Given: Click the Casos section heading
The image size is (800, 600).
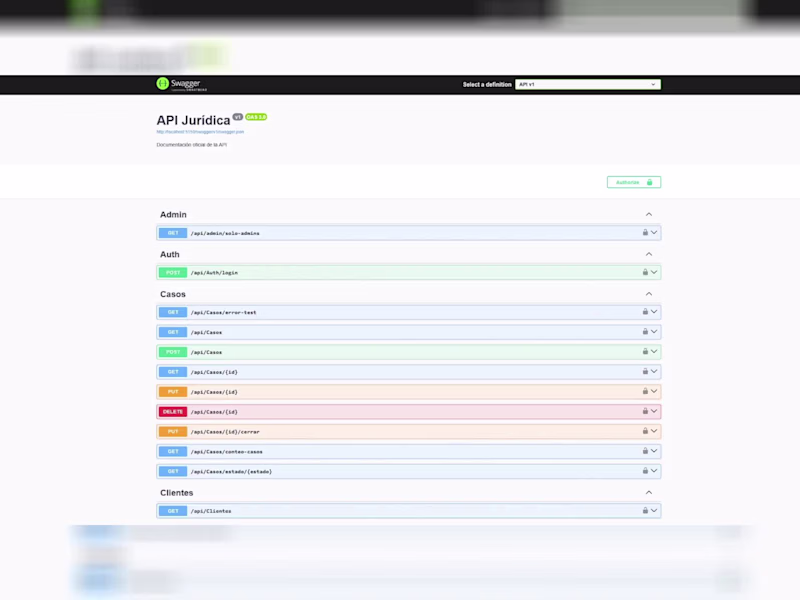Looking at the screenshot, I should coord(173,294).
